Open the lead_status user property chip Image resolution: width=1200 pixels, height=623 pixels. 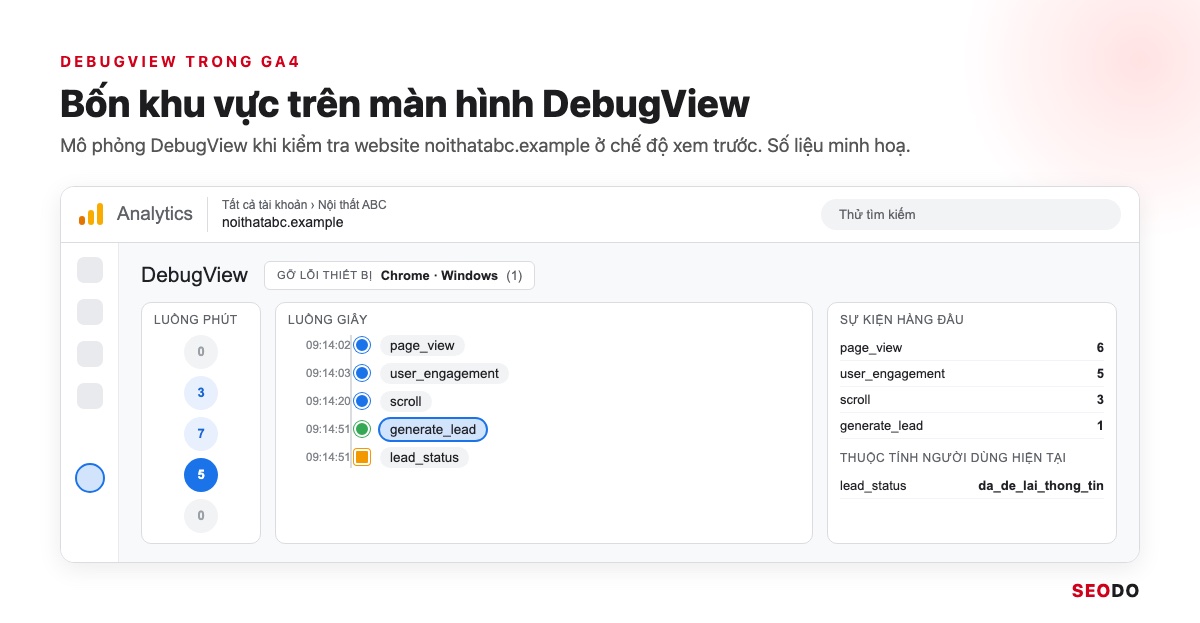click(424, 457)
